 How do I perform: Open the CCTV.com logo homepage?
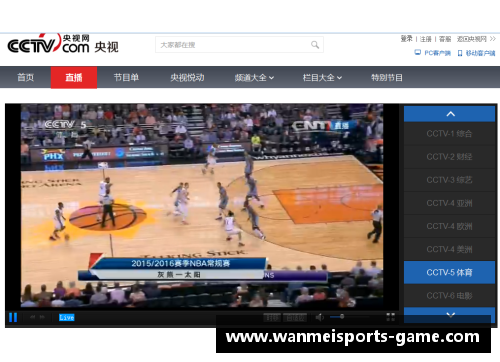[x=63, y=44]
